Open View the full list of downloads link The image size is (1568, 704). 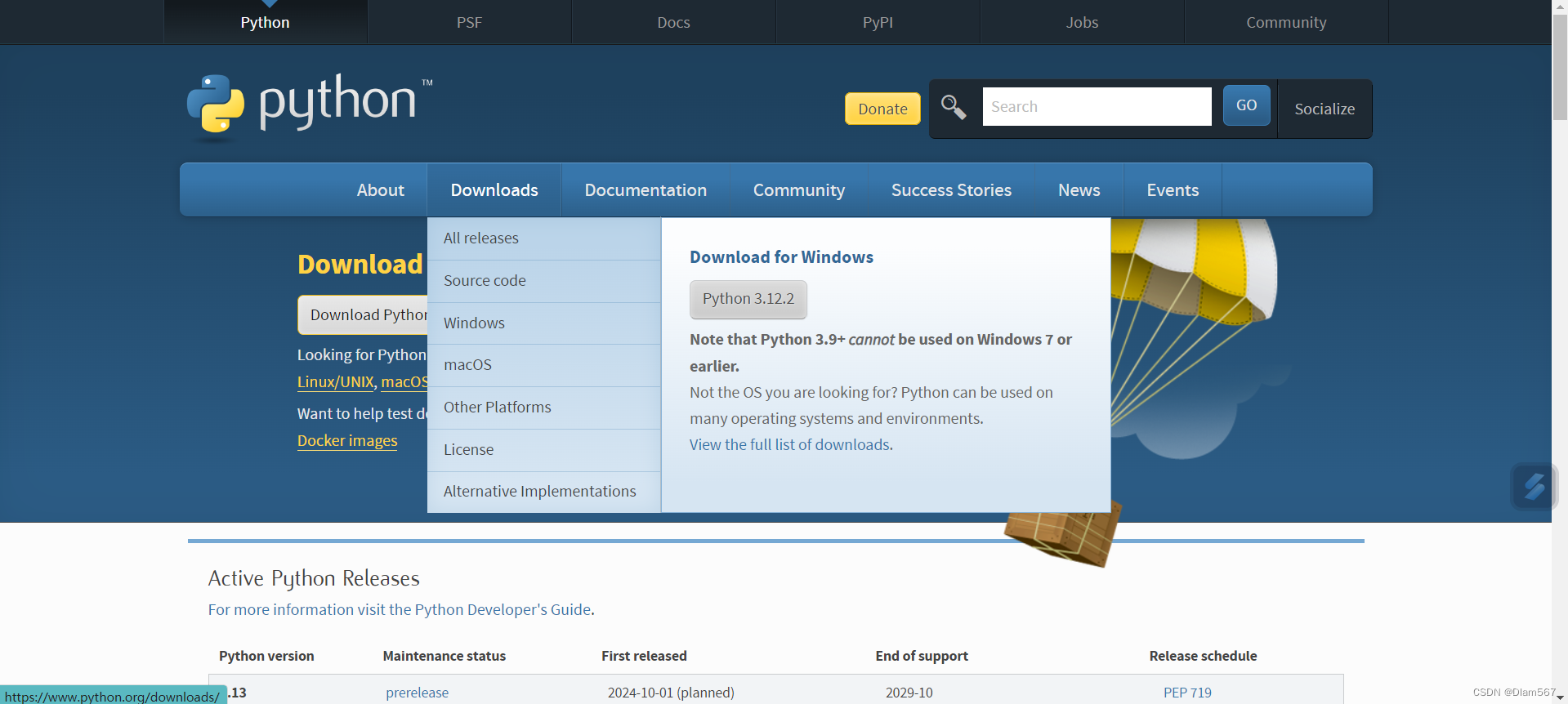tap(789, 444)
